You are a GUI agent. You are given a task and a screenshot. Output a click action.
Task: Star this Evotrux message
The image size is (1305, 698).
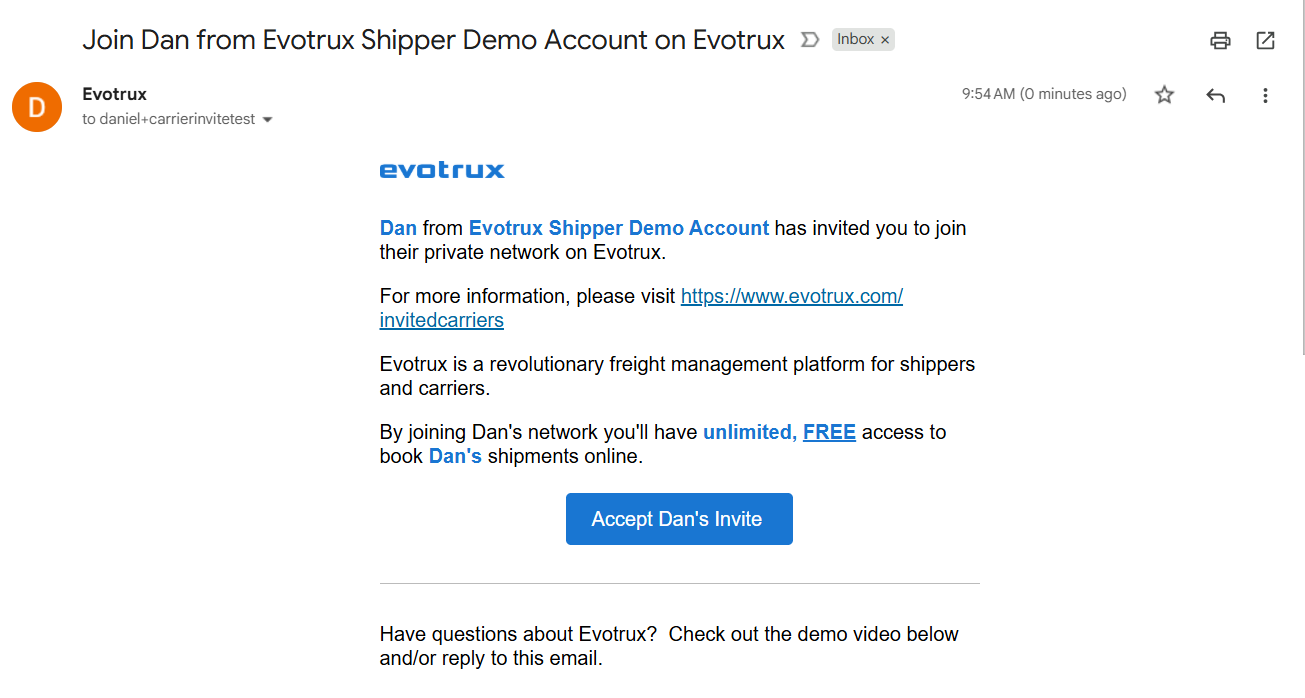tap(1164, 95)
